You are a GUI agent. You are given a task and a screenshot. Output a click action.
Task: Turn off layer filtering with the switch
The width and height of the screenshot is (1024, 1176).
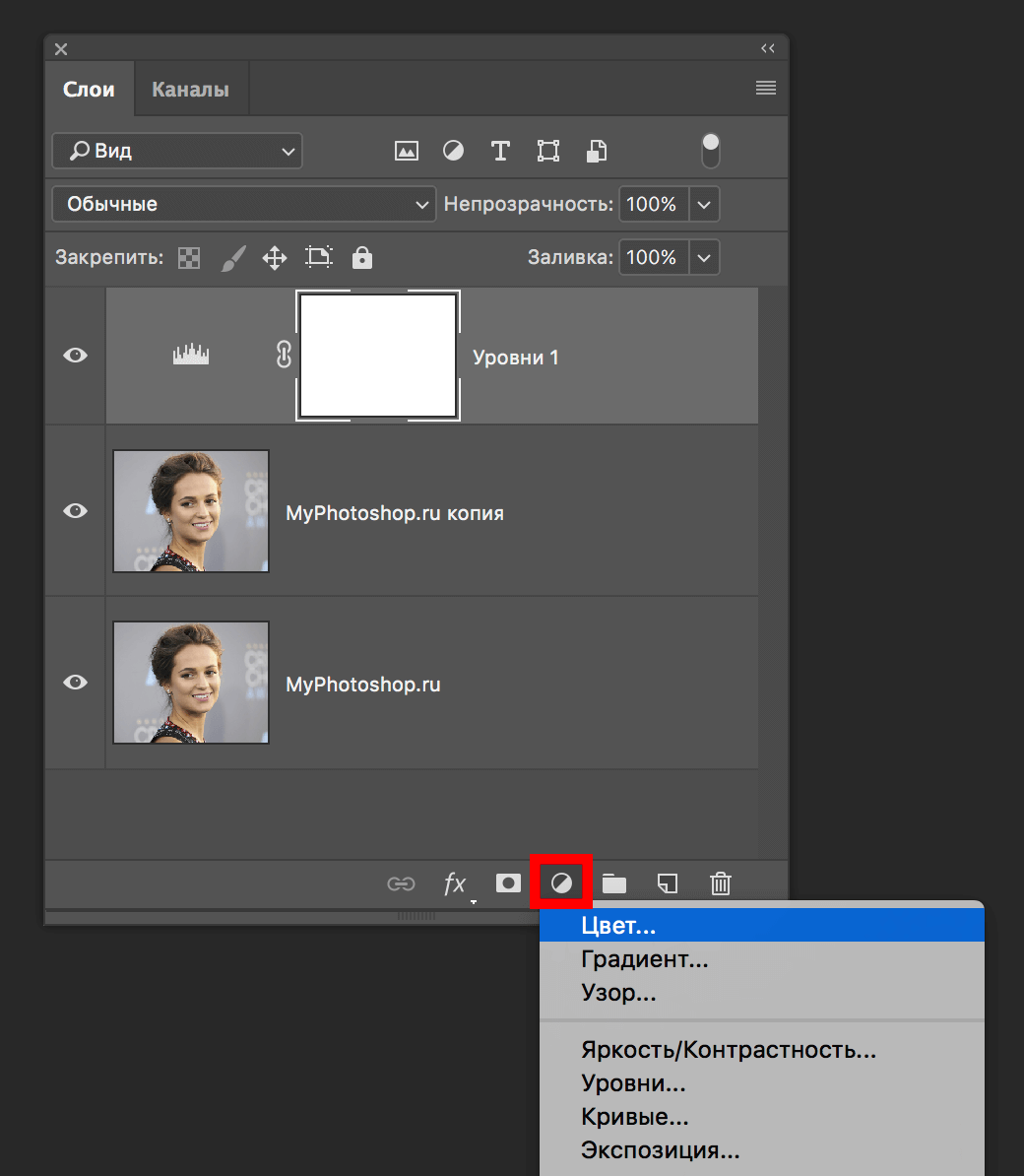[x=710, y=149]
